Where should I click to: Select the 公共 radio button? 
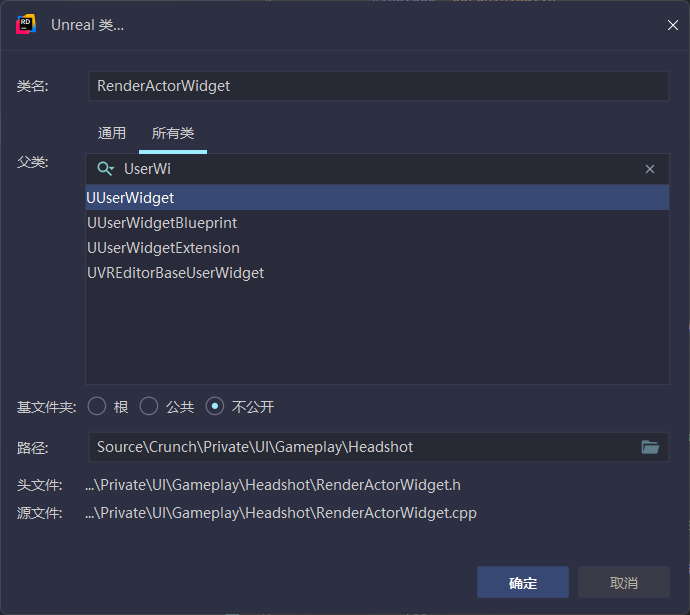pyautogui.click(x=149, y=406)
